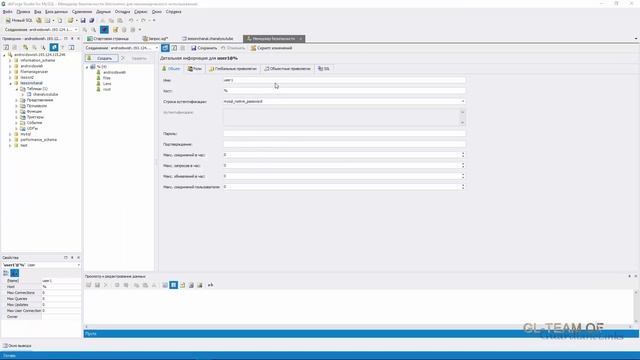Click the password Confirmation (Подтверждение) input field
This screenshot has height=360, width=640.
pos(344,144)
